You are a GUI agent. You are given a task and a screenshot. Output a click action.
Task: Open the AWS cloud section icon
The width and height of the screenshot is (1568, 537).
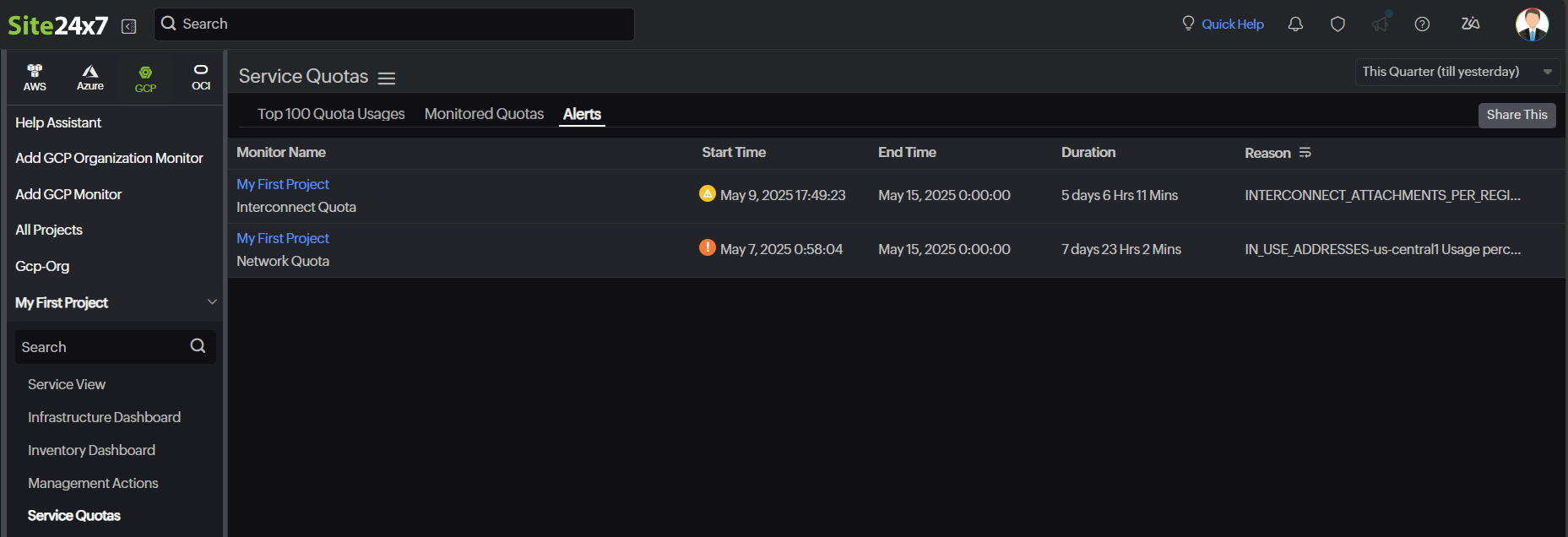(x=35, y=77)
